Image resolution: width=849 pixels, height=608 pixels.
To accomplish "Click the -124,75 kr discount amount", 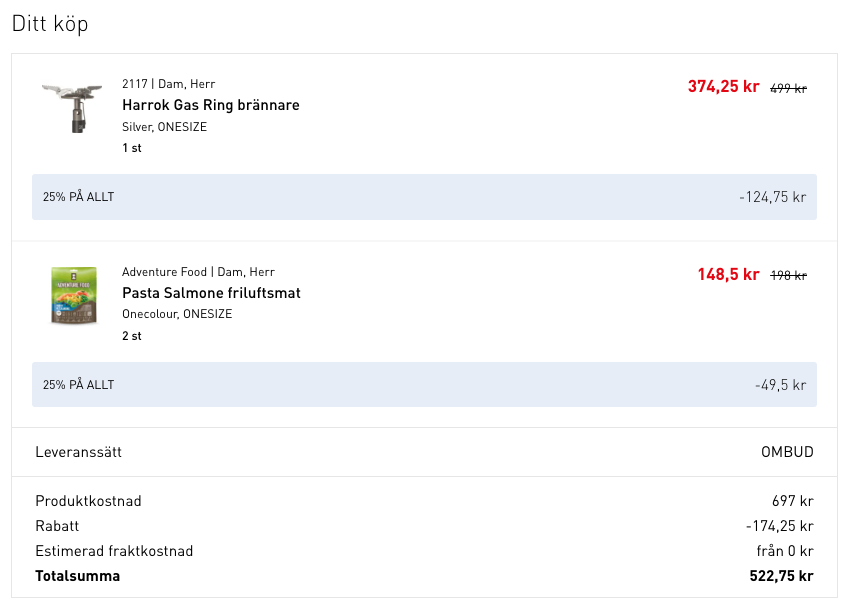I will [772, 197].
